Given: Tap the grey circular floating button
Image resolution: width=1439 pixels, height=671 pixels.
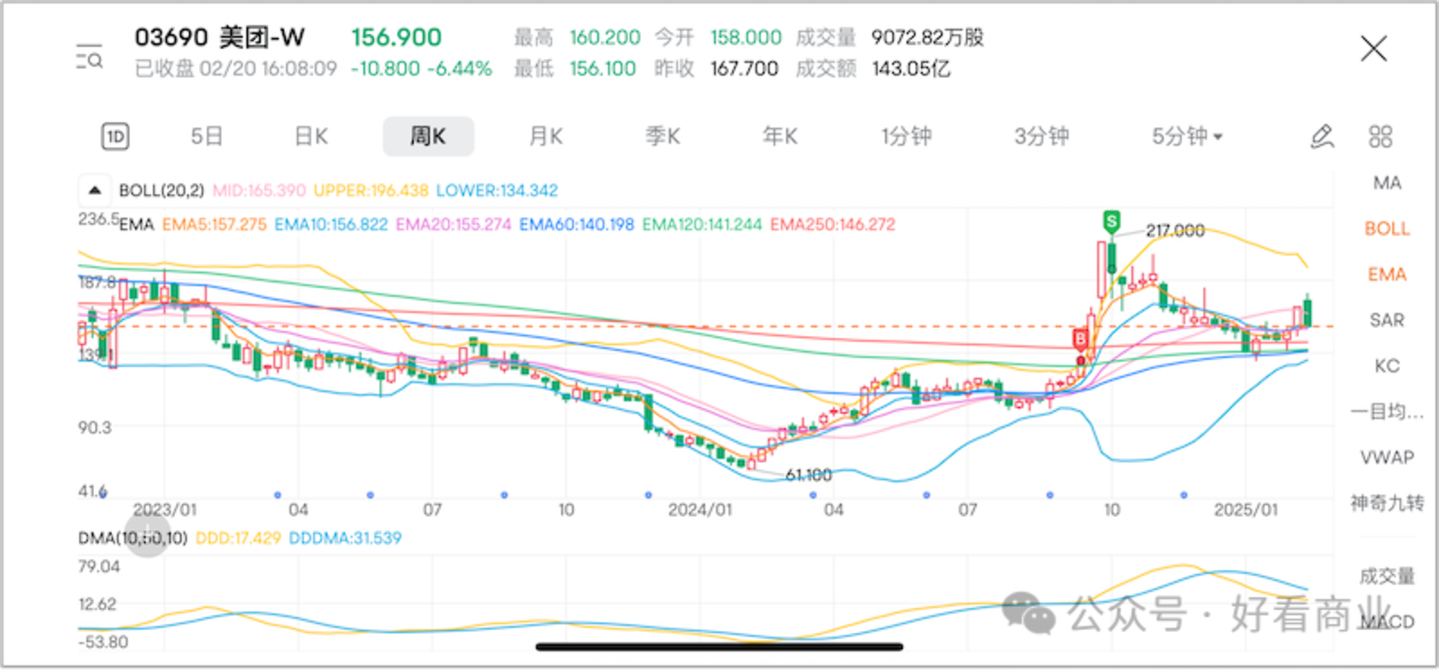Looking at the screenshot, I should (x=147, y=530).
